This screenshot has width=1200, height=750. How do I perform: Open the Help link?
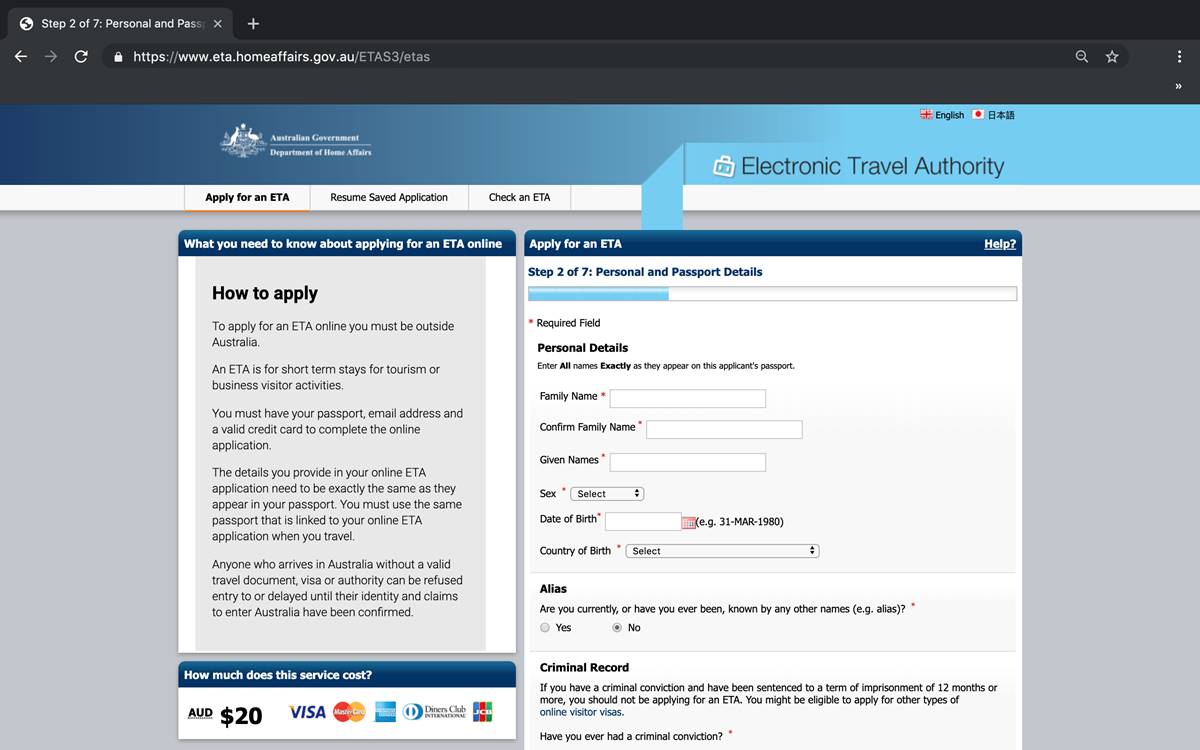pos(1000,244)
